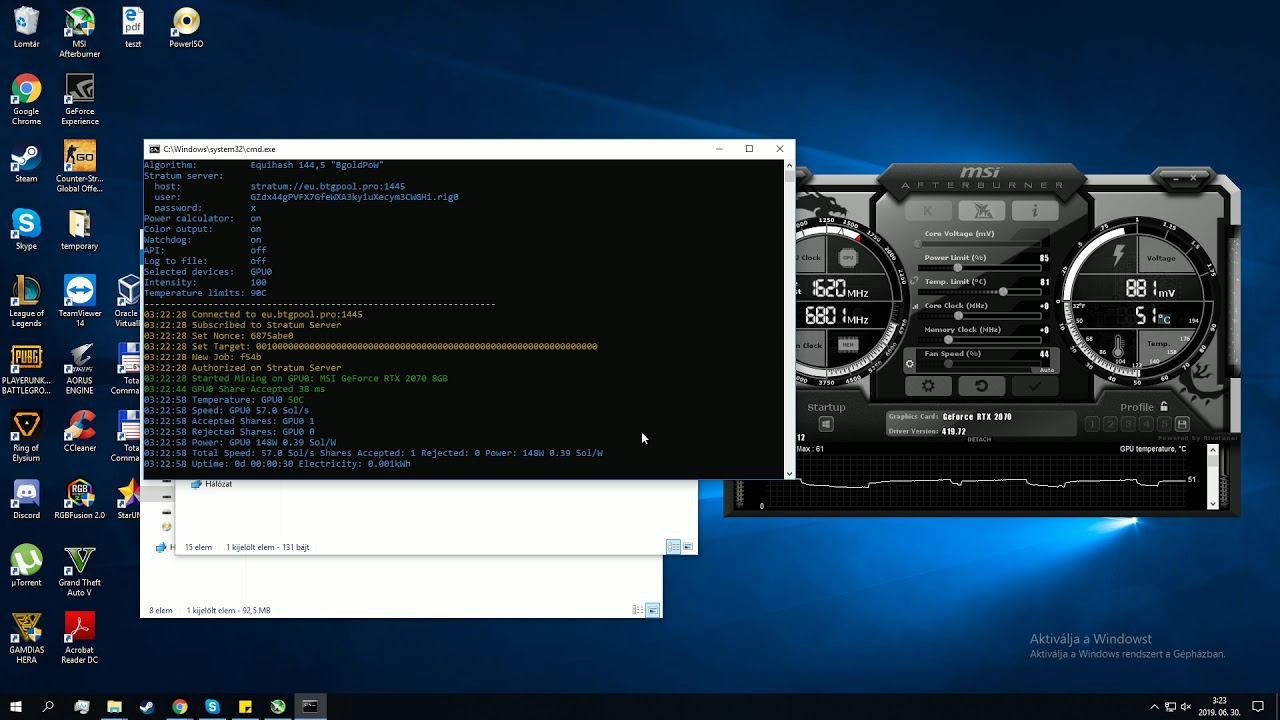Click the reset-to-defaults arrow in Afterburner
1280x720 pixels.
(x=981, y=386)
